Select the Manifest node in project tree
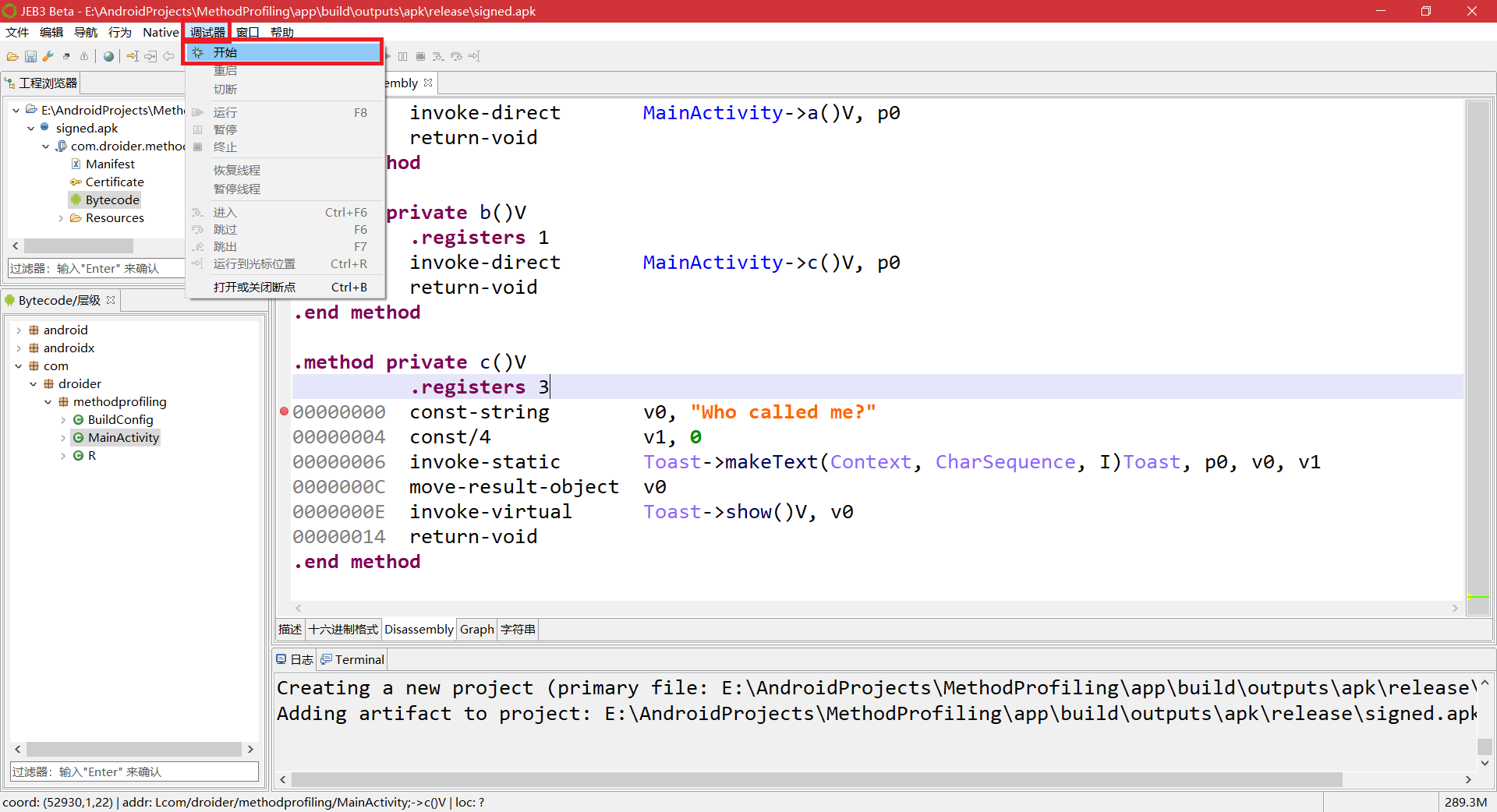The image size is (1497, 812). tap(110, 164)
